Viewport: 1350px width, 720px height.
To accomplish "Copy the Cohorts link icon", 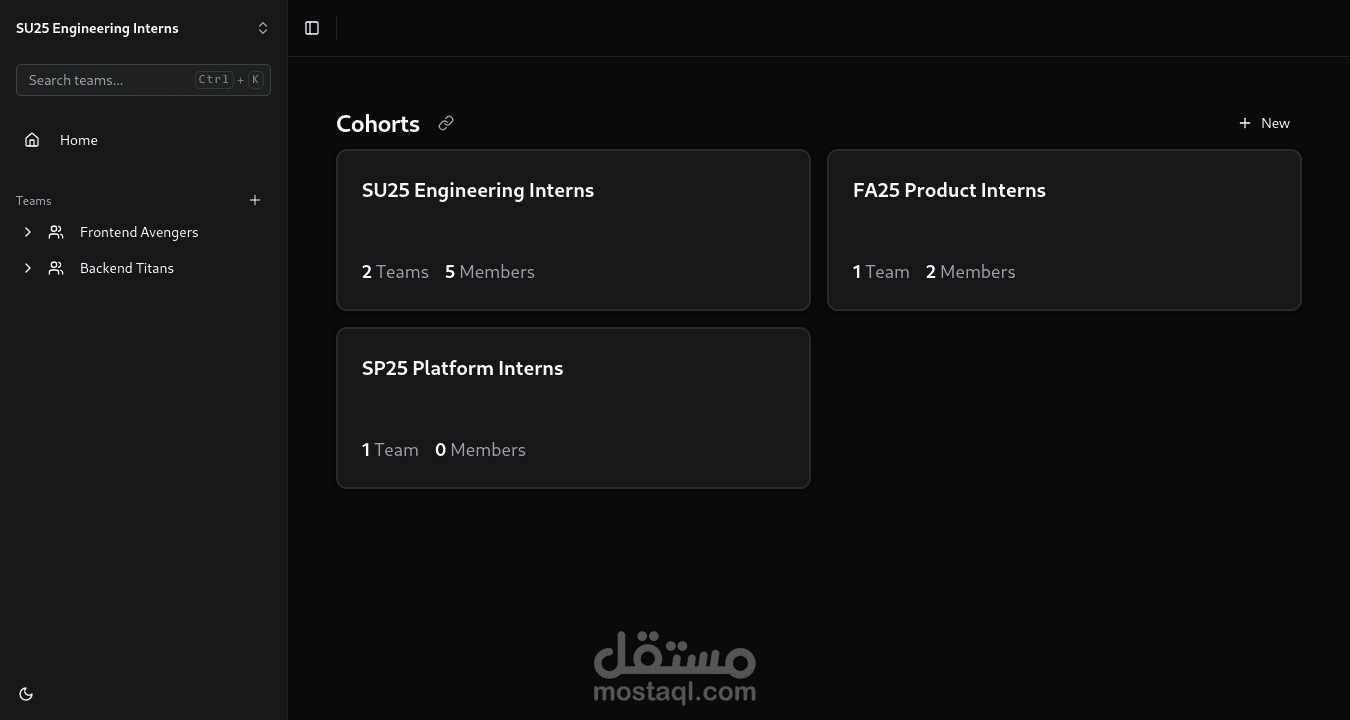I will [x=446, y=123].
